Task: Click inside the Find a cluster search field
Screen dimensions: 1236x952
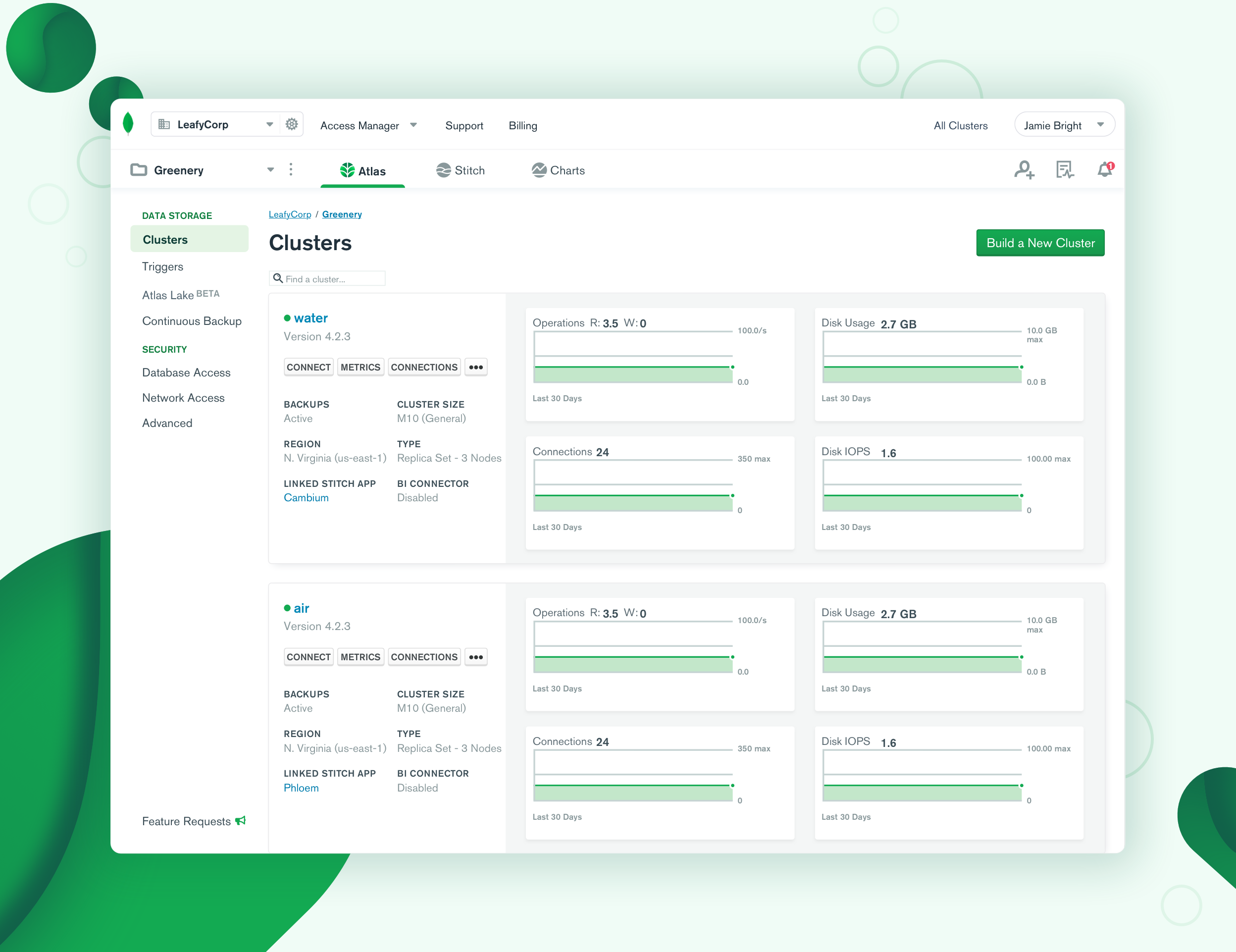Action: click(327, 278)
